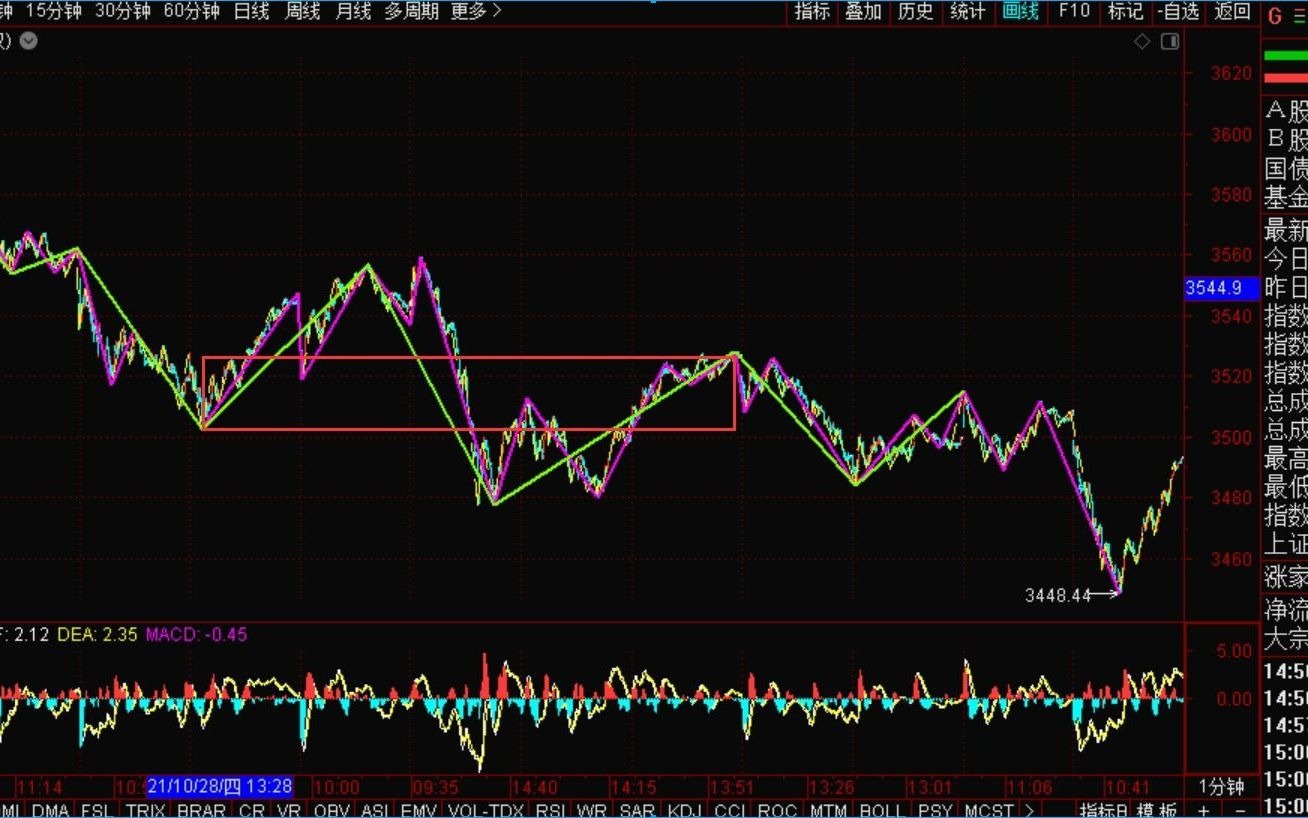Viewport: 1308px width, 818px height.
Task: Click the -自选 watchlist button
Action: click(x=1178, y=11)
